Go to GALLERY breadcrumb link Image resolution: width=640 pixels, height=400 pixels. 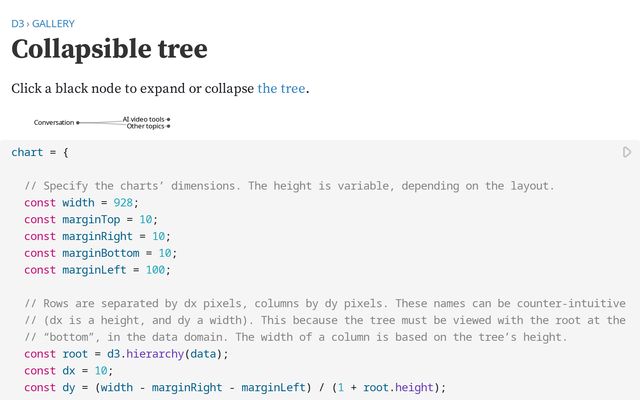(x=53, y=23)
